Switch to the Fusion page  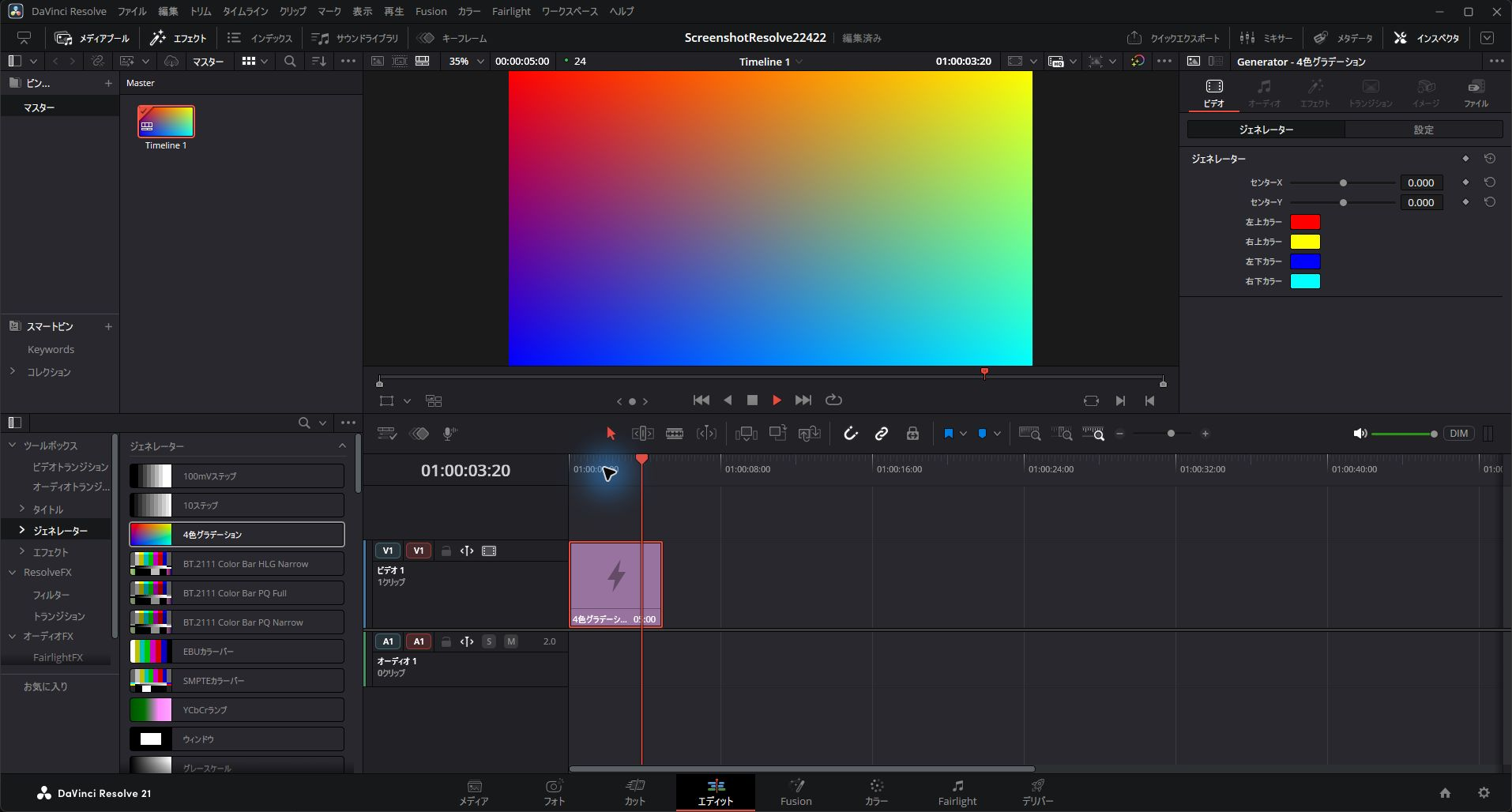click(x=796, y=792)
